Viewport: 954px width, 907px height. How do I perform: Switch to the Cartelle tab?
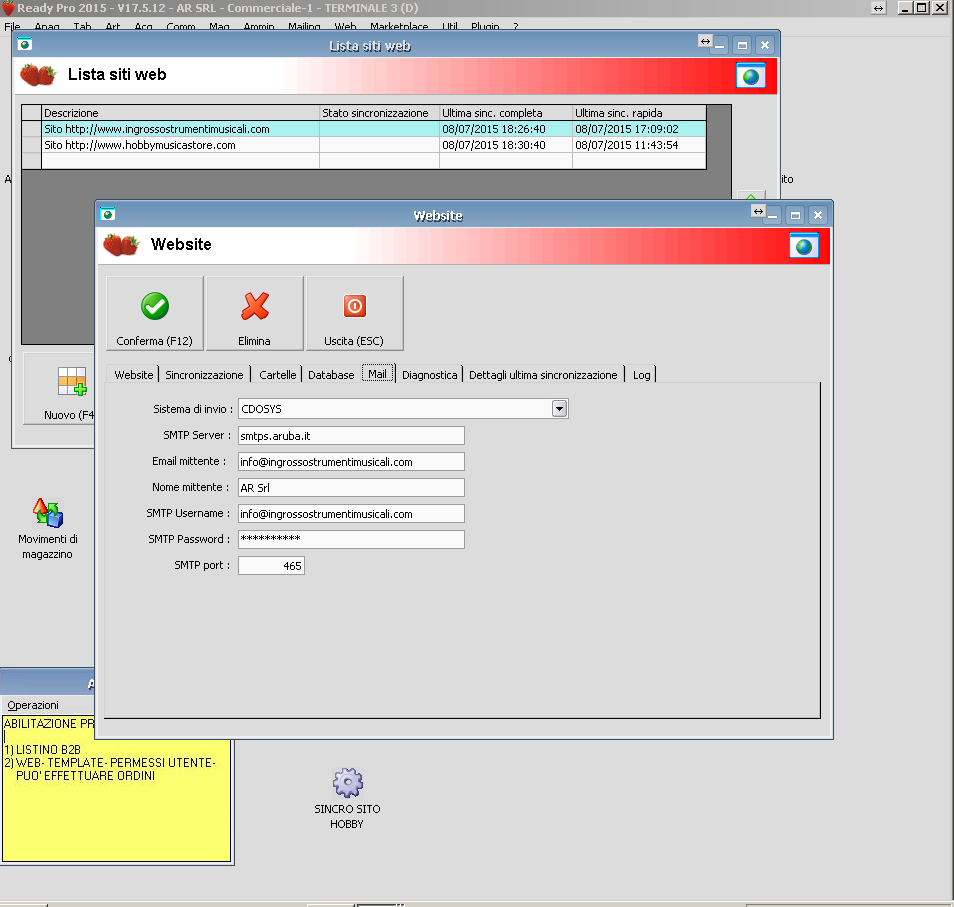pyautogui.click(x=277, y=375)
